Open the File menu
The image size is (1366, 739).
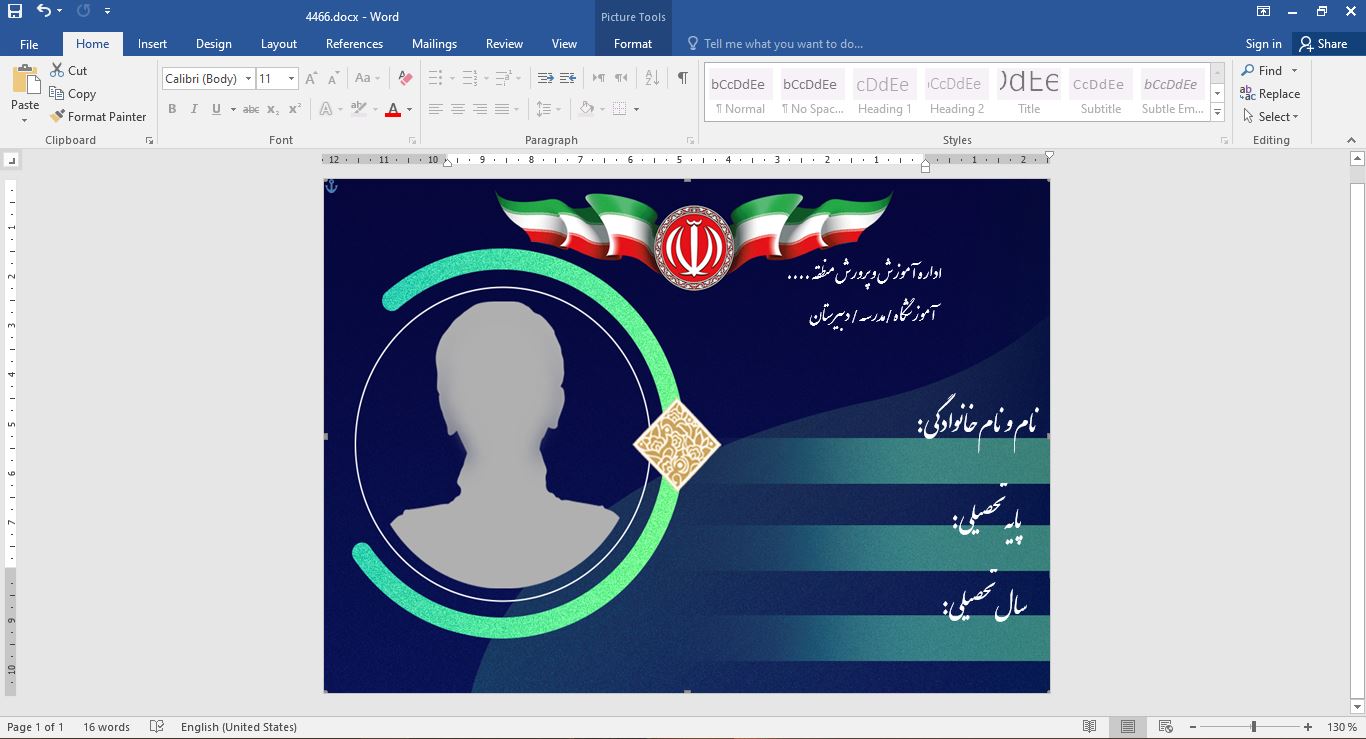(x=29, y=44)
